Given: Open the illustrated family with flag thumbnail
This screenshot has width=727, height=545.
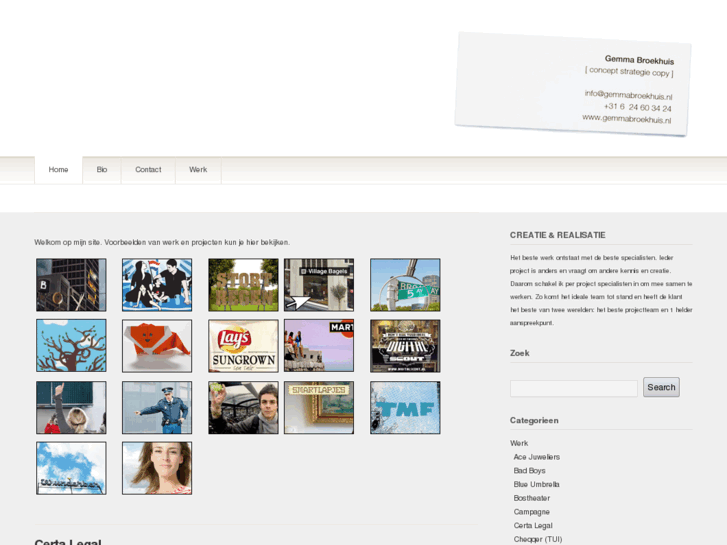Looking at the screenshot, I should tap(157, 285).
